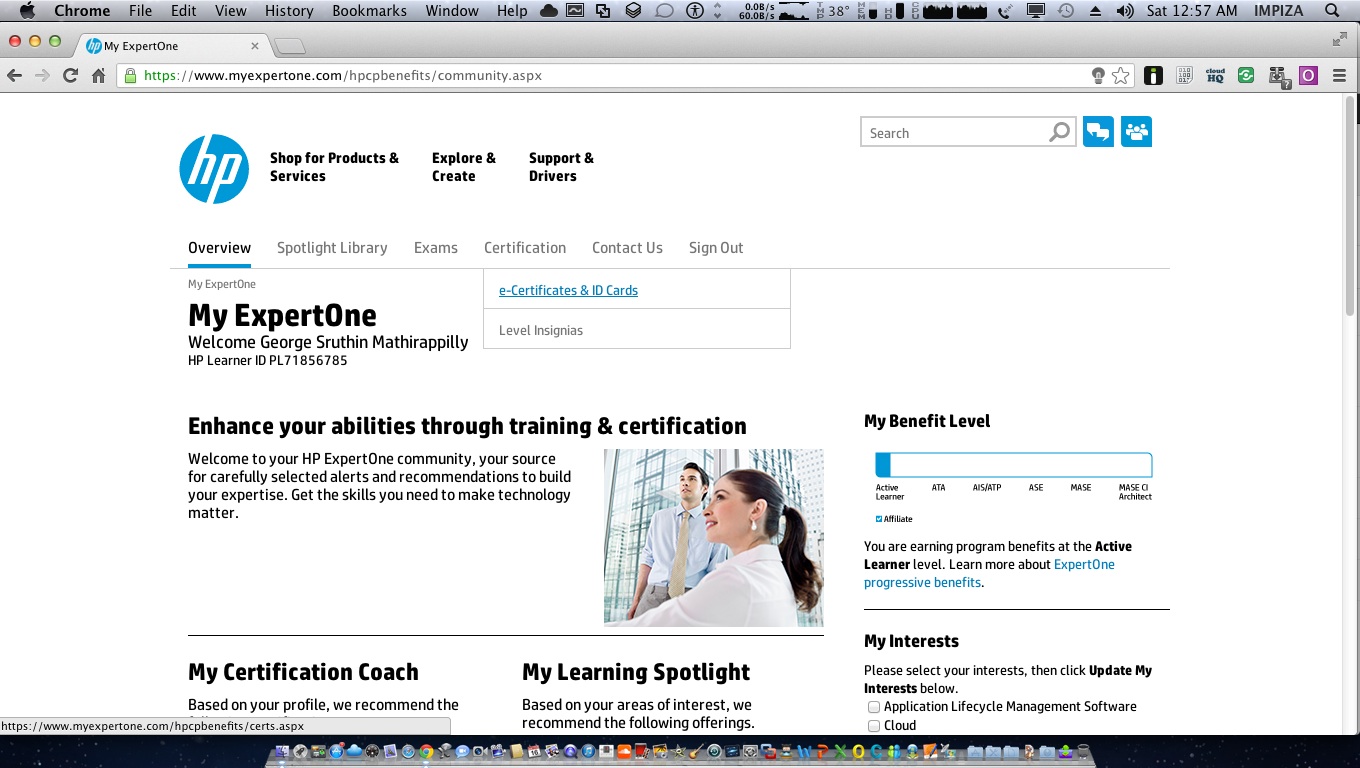Click the 'MASE CI Architect' level label

tap(1135, 492)
